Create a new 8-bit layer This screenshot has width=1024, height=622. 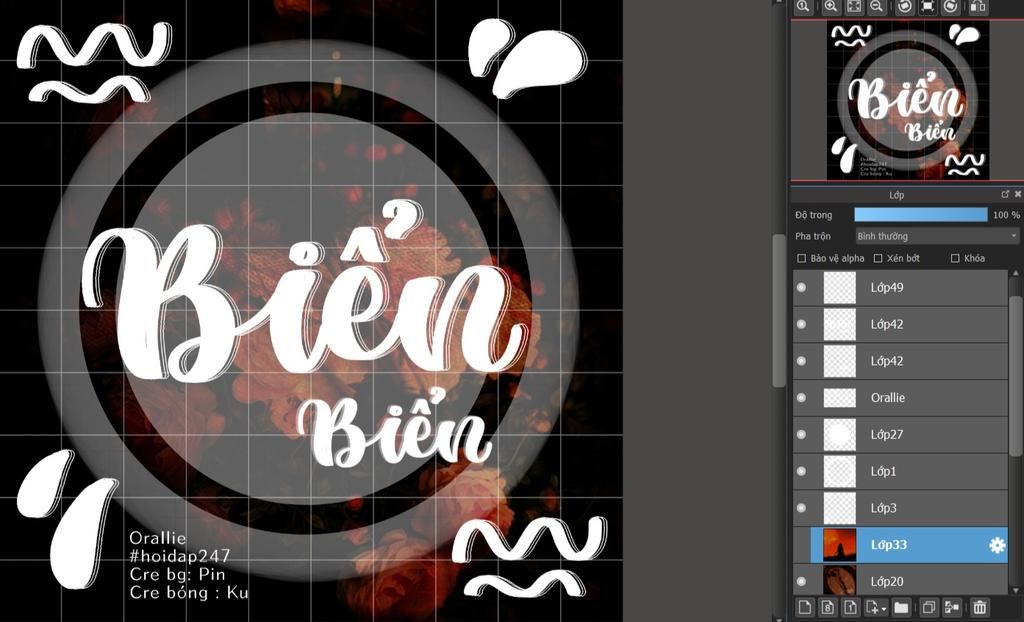pos(827,607)
